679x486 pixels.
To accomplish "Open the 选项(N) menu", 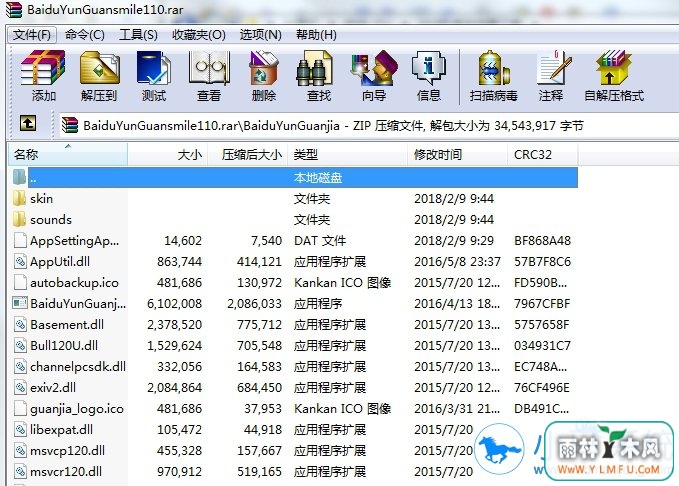I will click(261, 35).
